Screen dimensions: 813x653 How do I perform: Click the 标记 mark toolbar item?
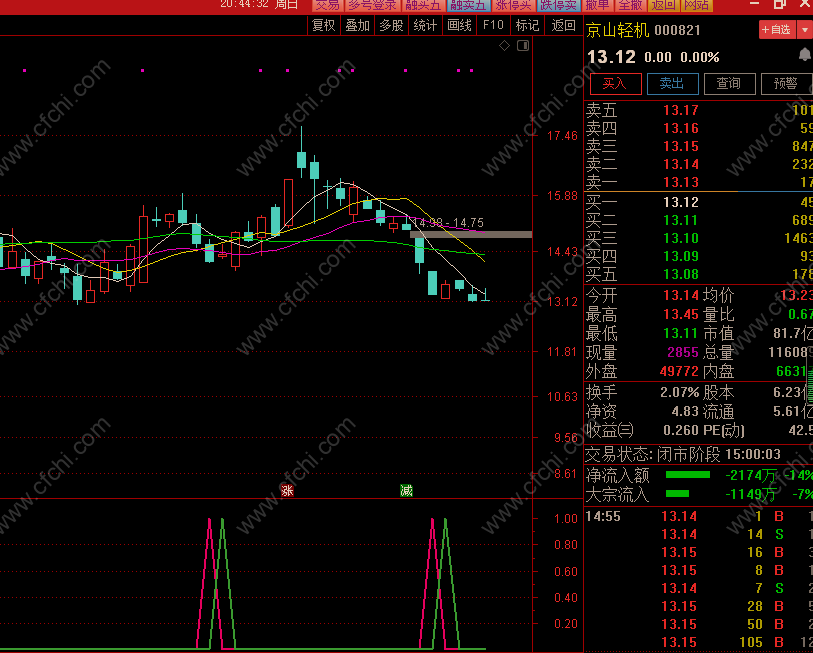pos(527,25)
